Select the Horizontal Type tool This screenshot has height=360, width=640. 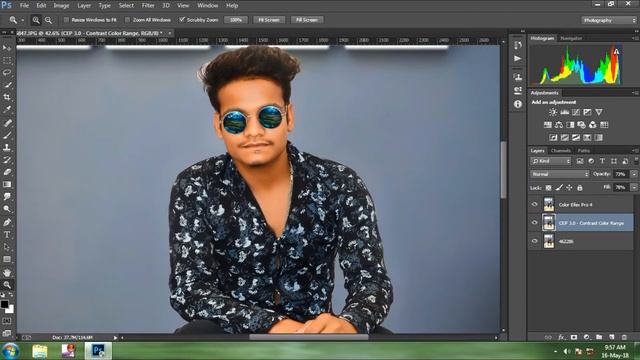(7, 235)
